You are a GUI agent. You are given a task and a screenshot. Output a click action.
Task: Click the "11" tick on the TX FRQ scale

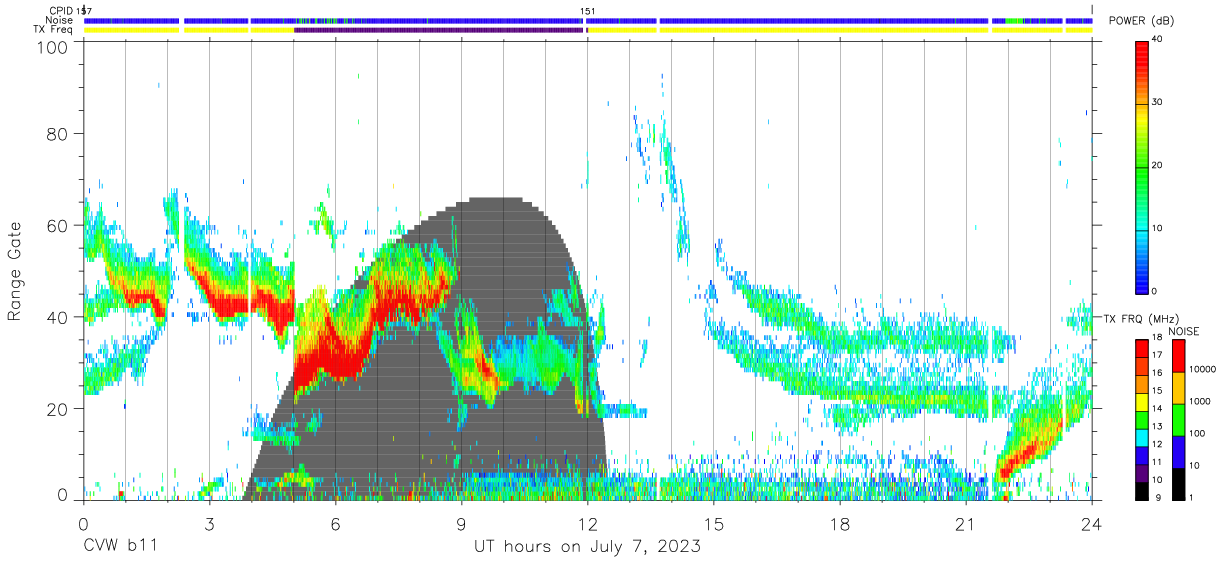(x=1157, y=464)
